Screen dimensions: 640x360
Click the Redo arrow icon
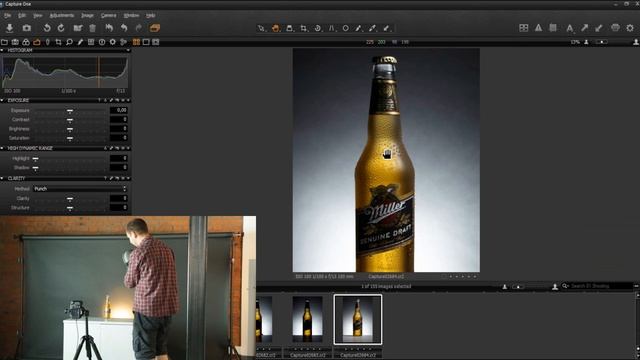138,28
